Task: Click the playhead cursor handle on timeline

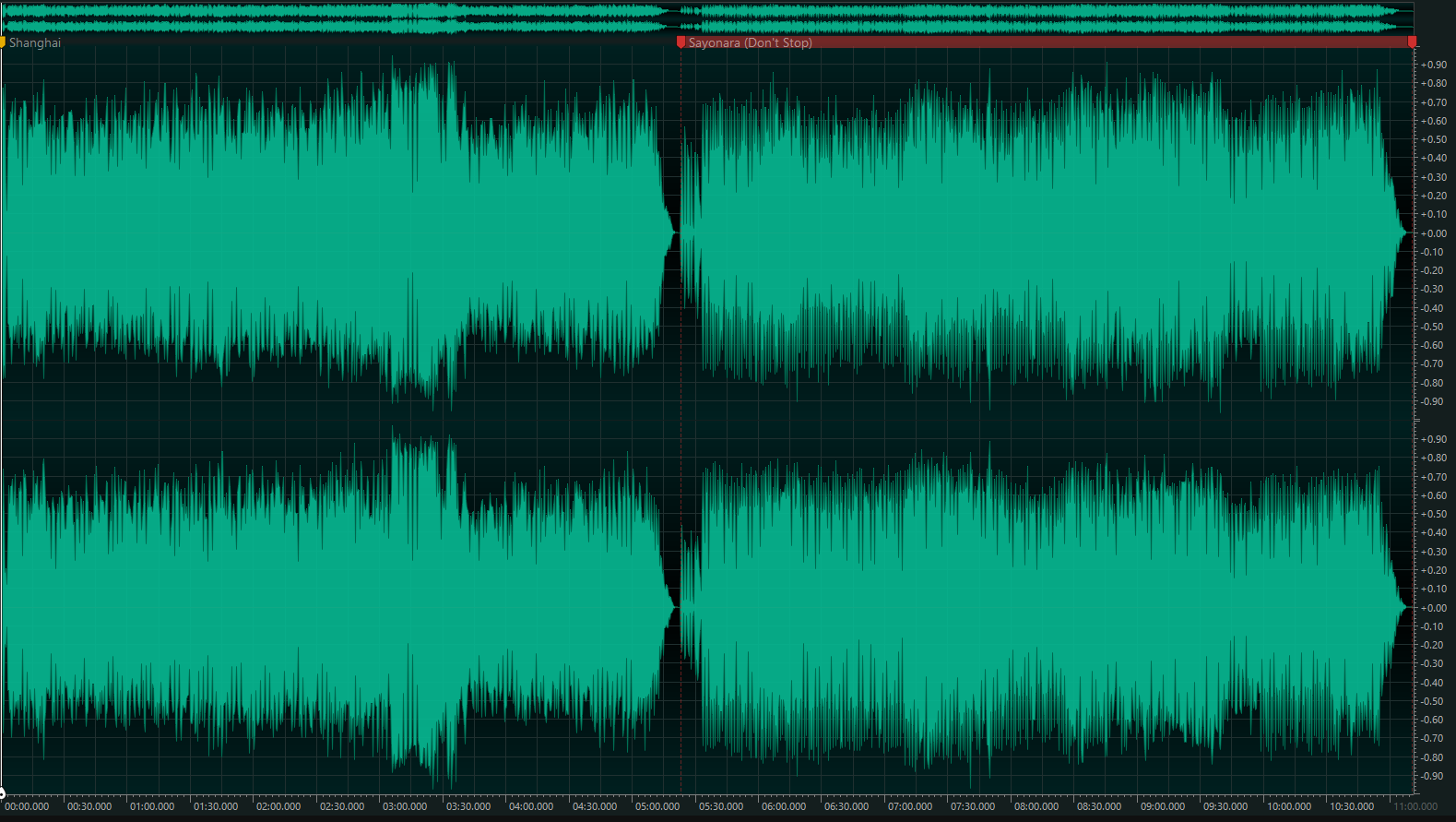Action: point(2,792)
